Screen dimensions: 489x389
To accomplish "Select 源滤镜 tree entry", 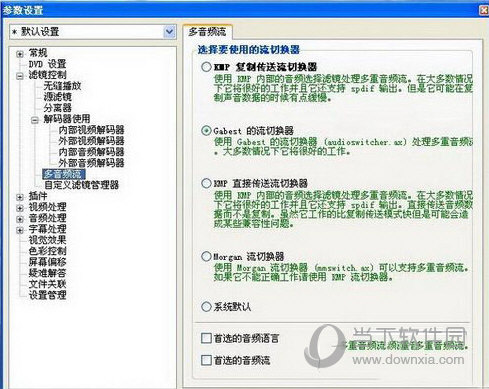I will point(58,97).
